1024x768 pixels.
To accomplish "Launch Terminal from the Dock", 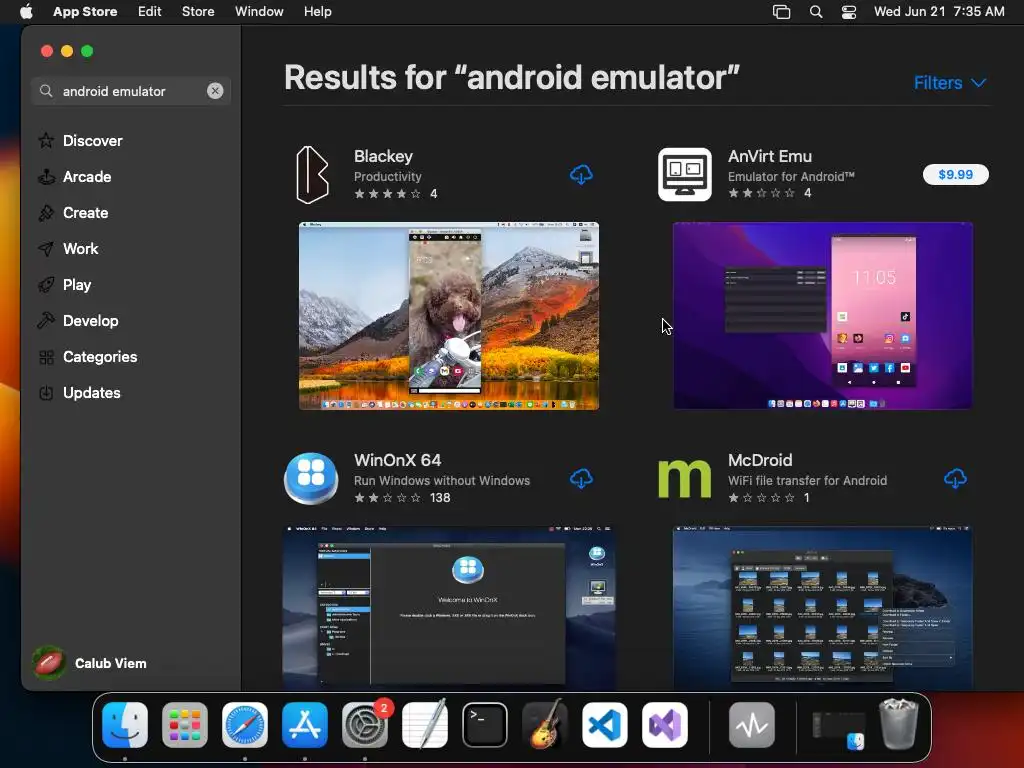I will pos(485,725).
